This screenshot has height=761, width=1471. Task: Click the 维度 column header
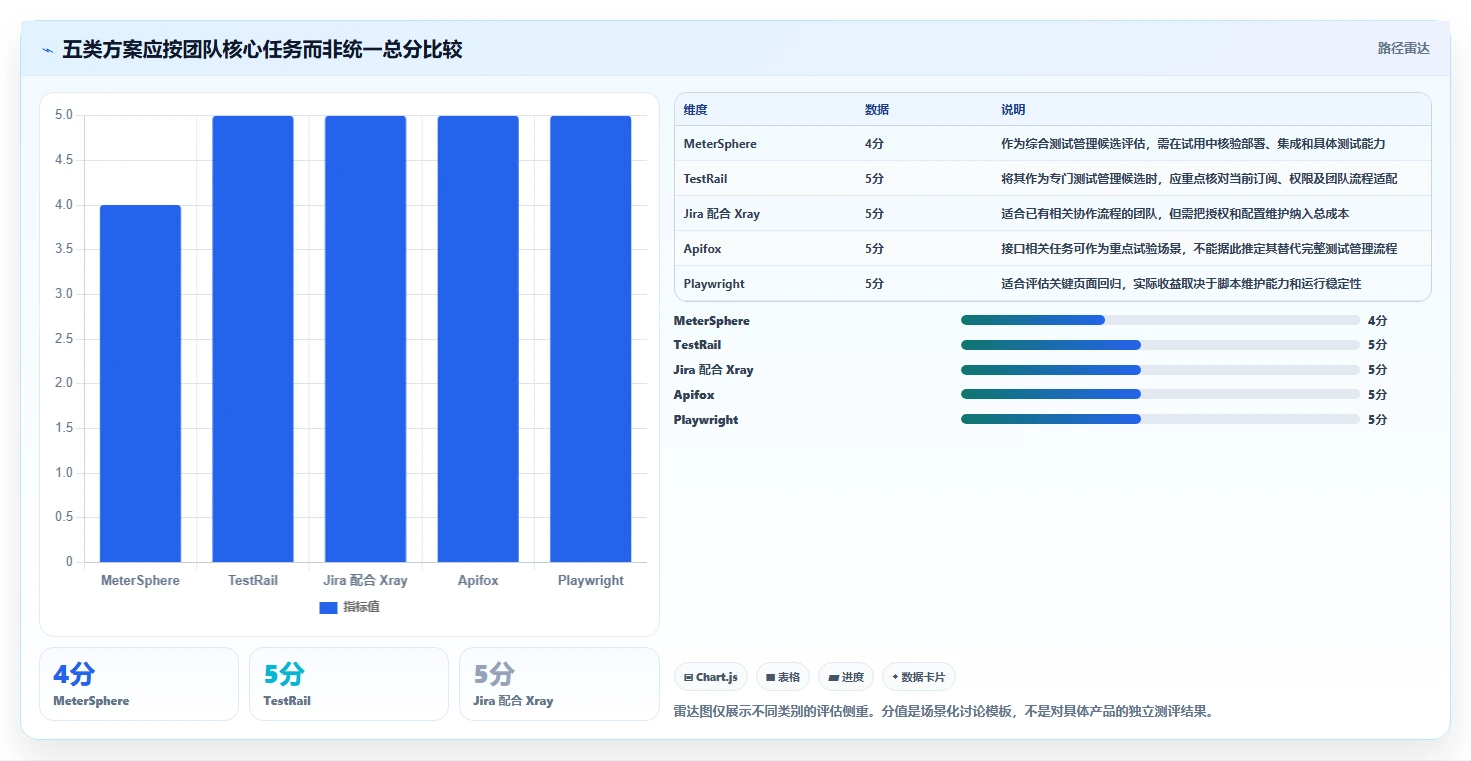pos(695,110)
